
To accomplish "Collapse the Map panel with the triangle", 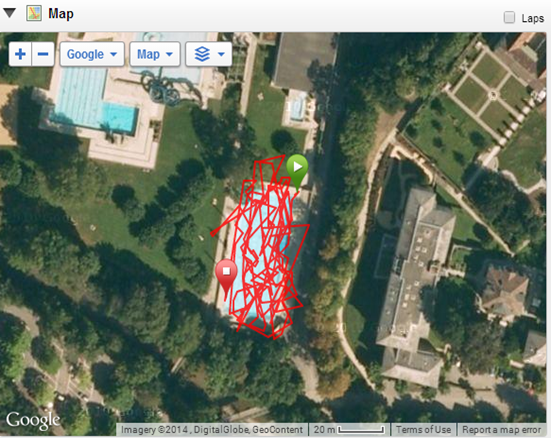I will pyautogui.click(x=9, y=13).
